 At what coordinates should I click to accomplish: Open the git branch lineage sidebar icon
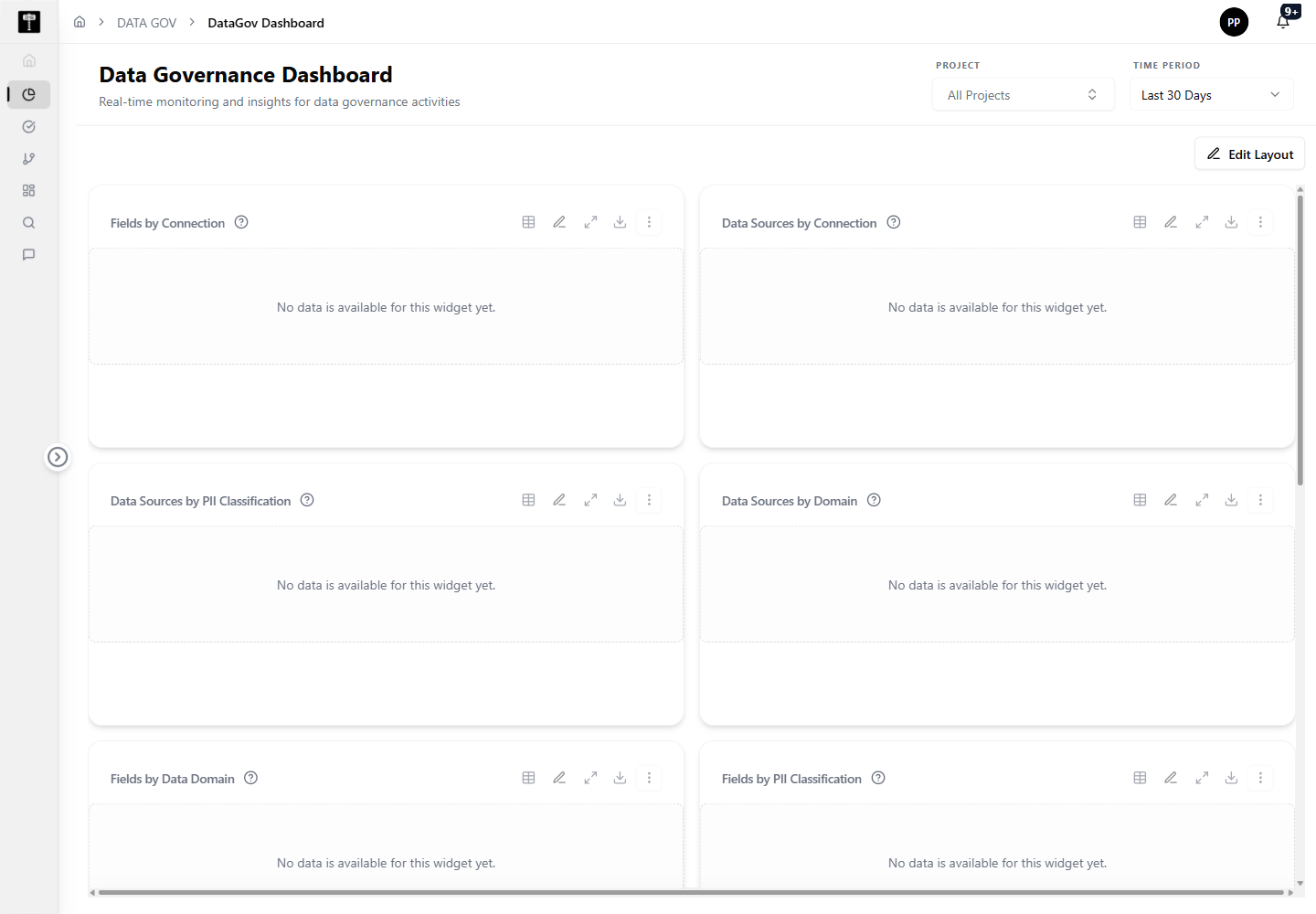(x=29, y=158)
